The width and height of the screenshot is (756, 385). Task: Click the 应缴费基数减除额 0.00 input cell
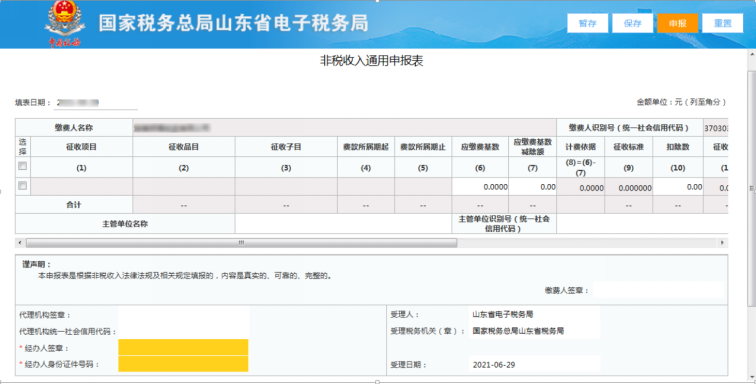[x=532, y=187]
